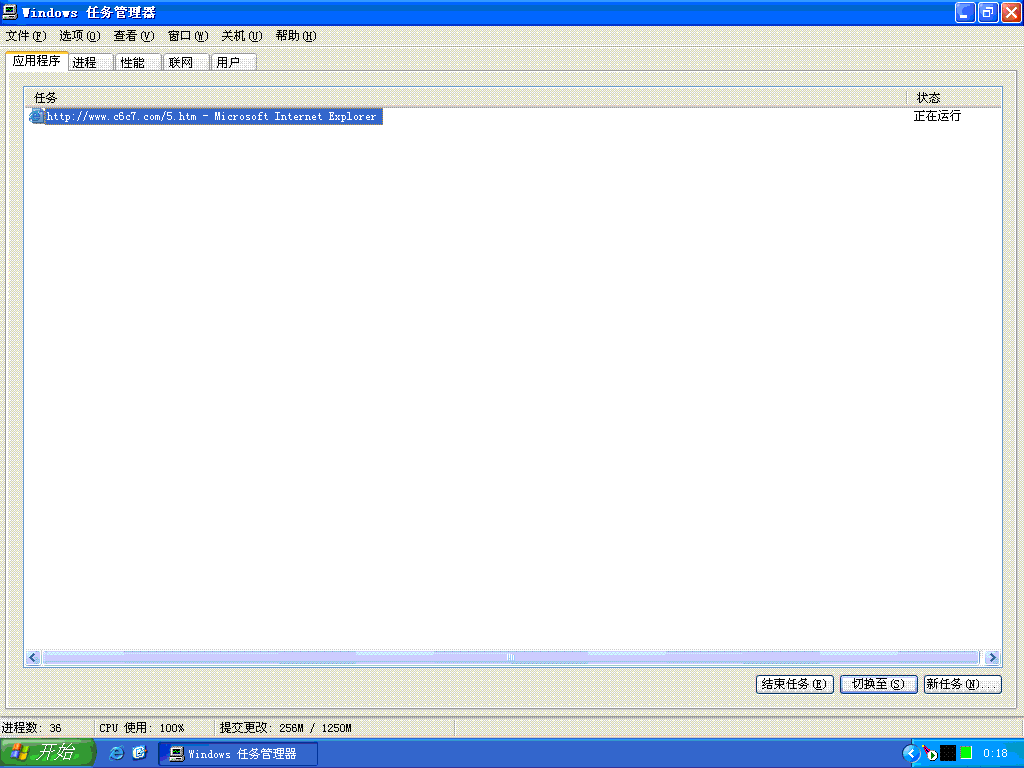Image resolution: width=1024 pixels, height=768 pixels.
Task: Open the 文件(F) menu
Action: (x=26, y=36)
